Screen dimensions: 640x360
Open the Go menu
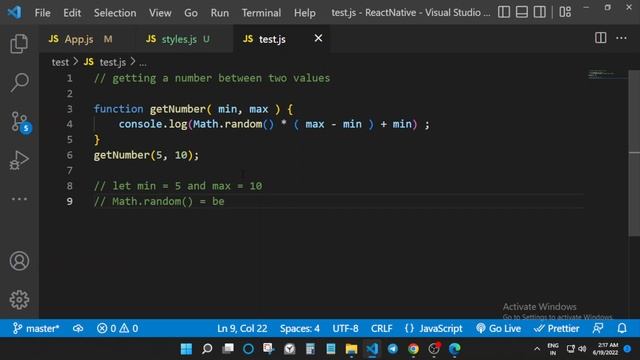(x=191, y=13)
